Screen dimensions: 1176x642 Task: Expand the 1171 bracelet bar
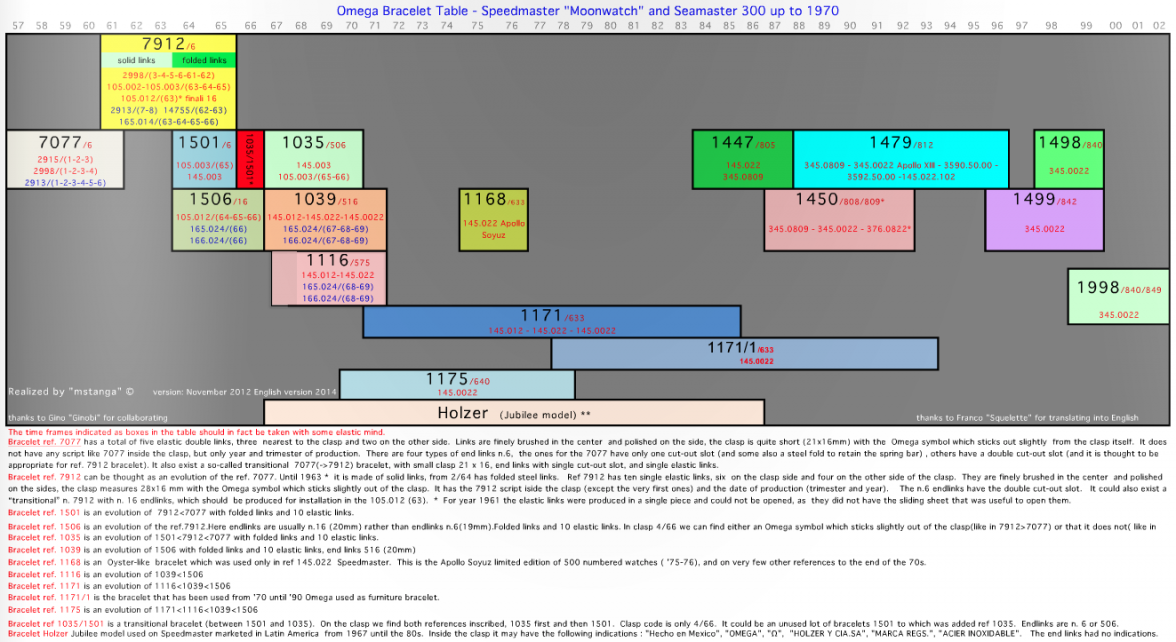click(x=552, y=322)
